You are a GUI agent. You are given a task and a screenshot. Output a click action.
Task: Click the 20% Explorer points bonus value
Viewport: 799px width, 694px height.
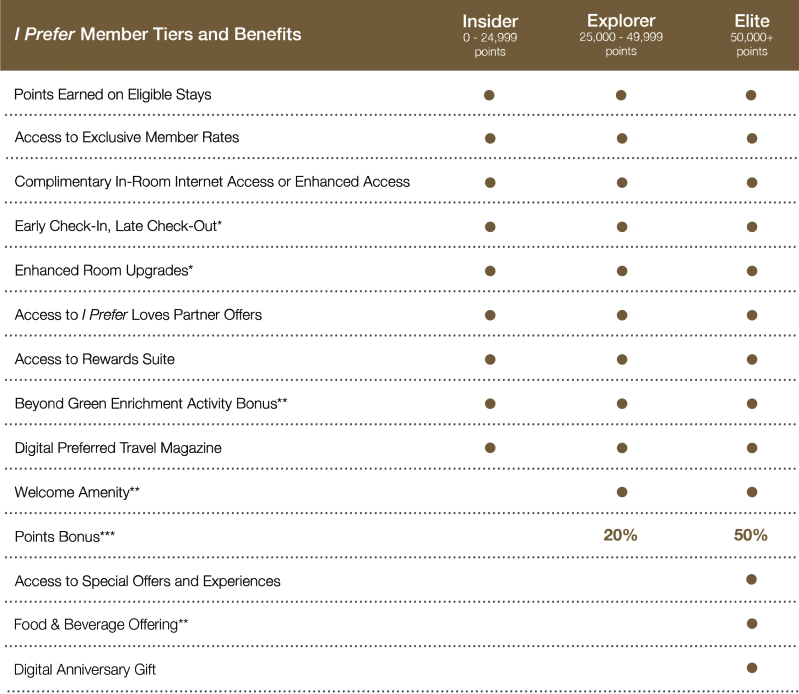[620, 535]
